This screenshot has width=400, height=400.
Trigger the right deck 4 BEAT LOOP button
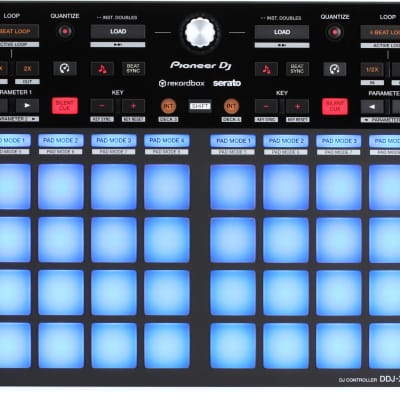[380, 33]
